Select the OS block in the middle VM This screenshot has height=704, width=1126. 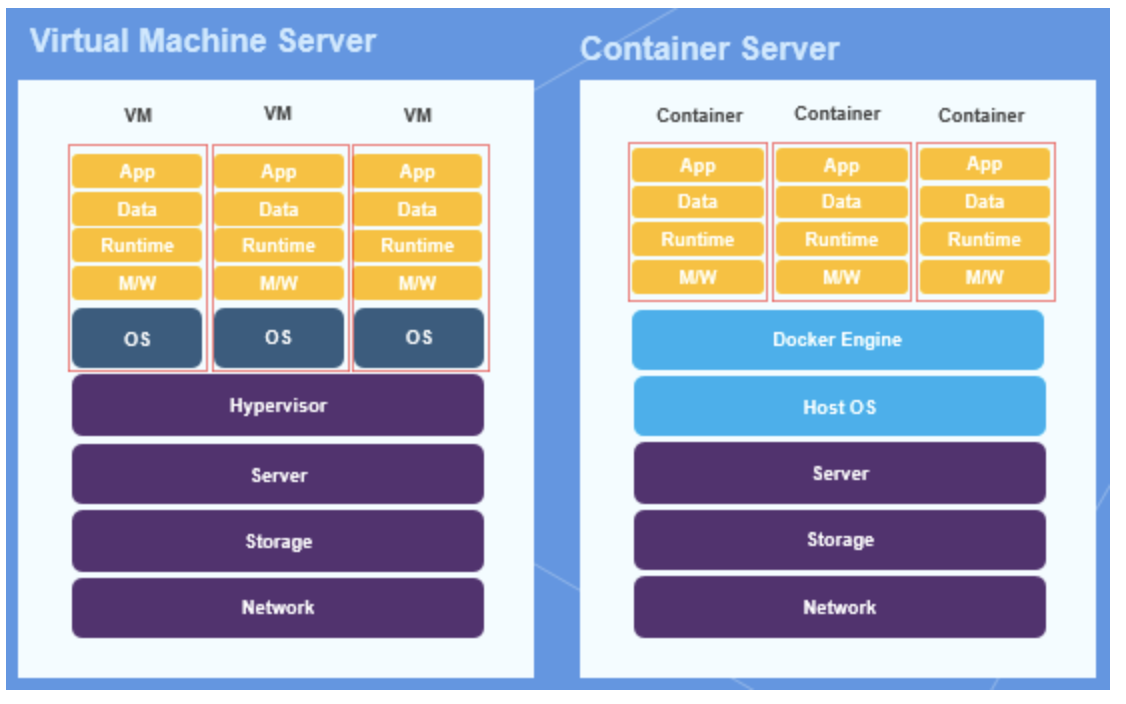click(279, 338)
